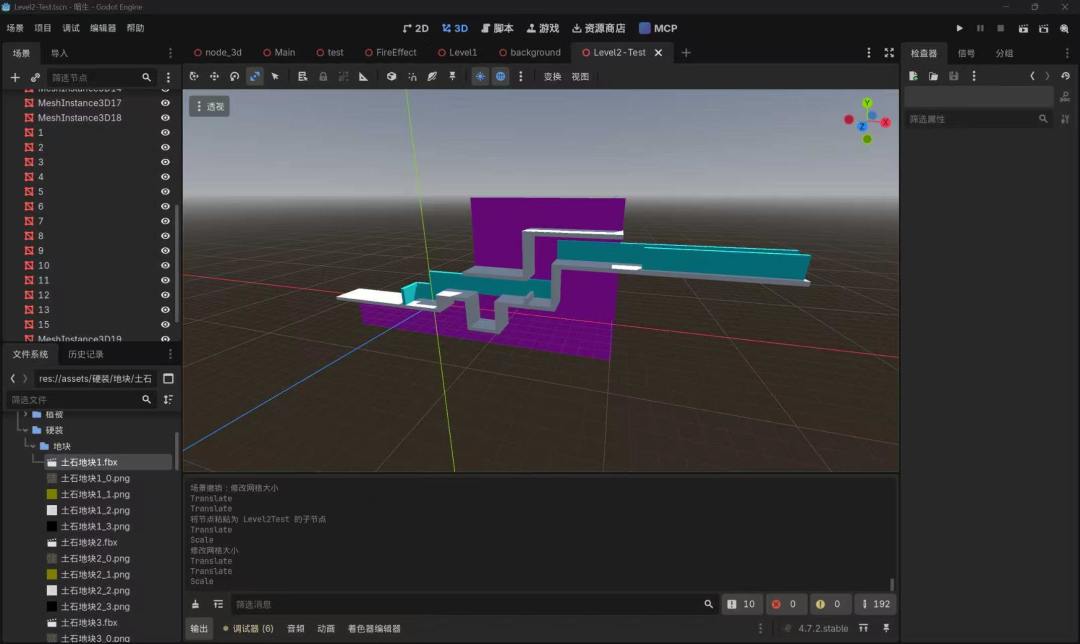The image size is (1080, 644).
Task: Open the 视图 view menu in viewport toolbar
Action: coord(580,76)
